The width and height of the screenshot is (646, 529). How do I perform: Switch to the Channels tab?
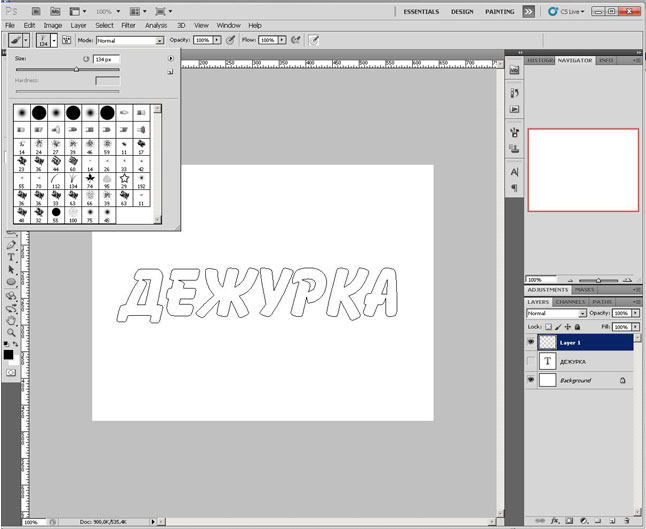[571, 301]
